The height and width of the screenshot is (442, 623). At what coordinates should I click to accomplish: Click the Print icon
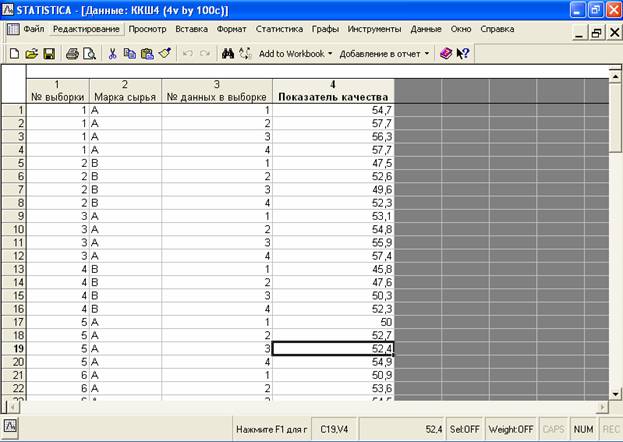pyautogui.click(x=72, y=54)
